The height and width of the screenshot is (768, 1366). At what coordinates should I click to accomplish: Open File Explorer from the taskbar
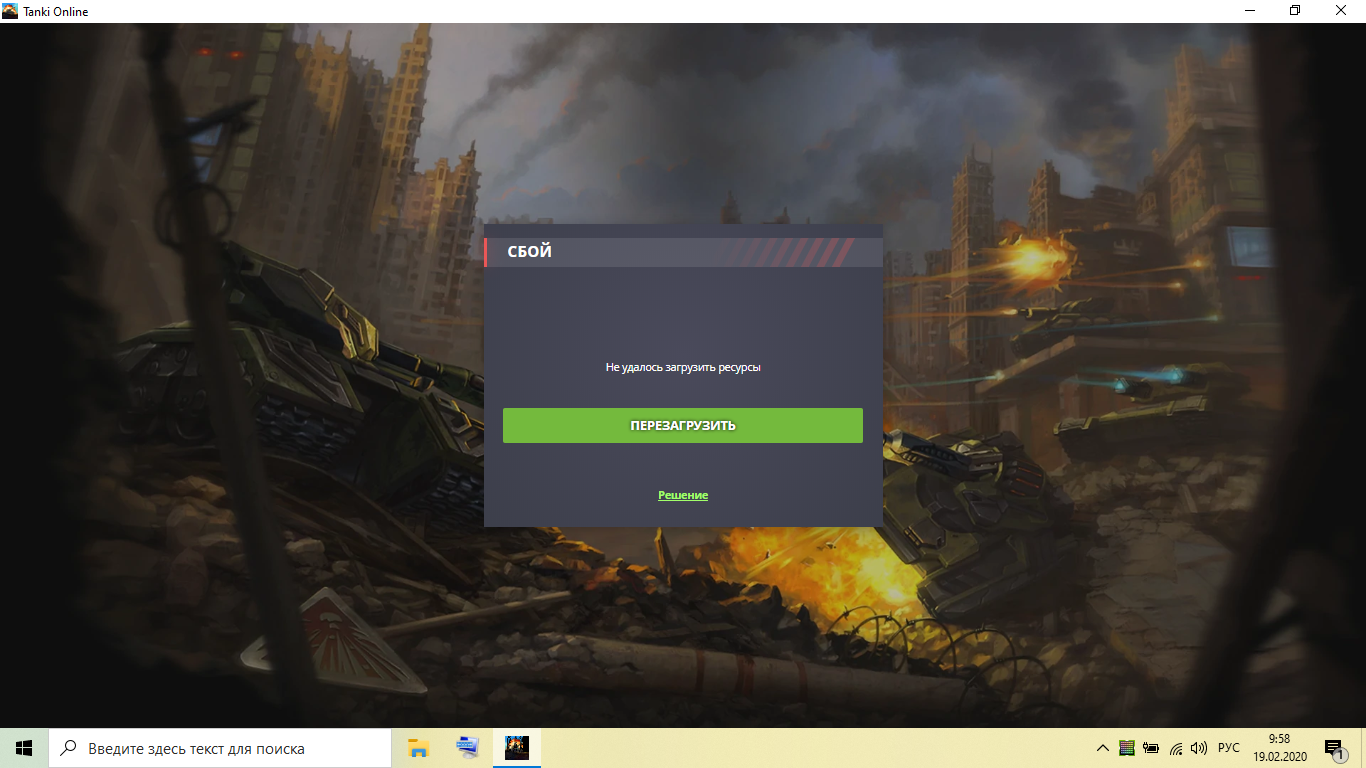[418, 748]
